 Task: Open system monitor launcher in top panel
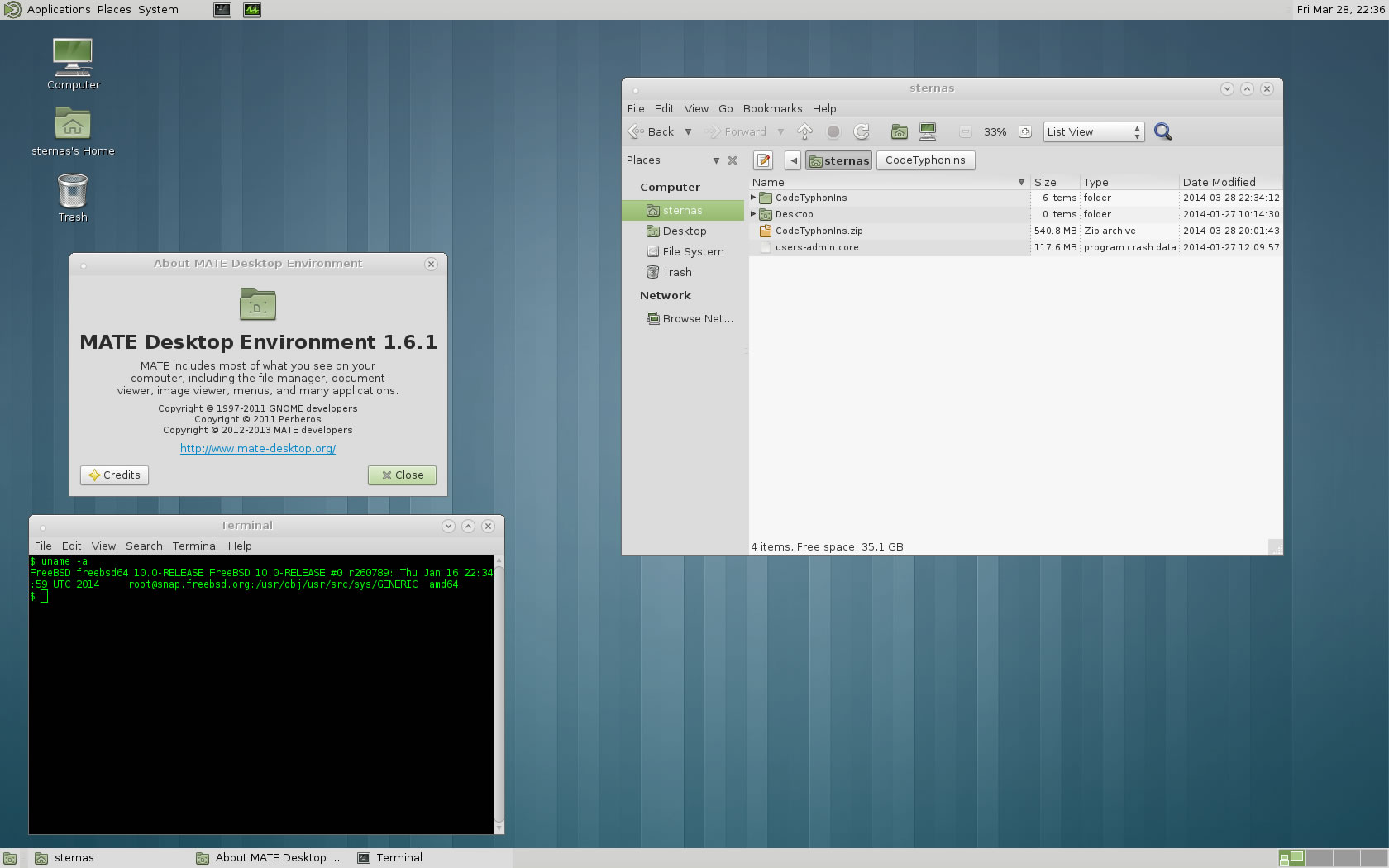click(x=252, y=10)
